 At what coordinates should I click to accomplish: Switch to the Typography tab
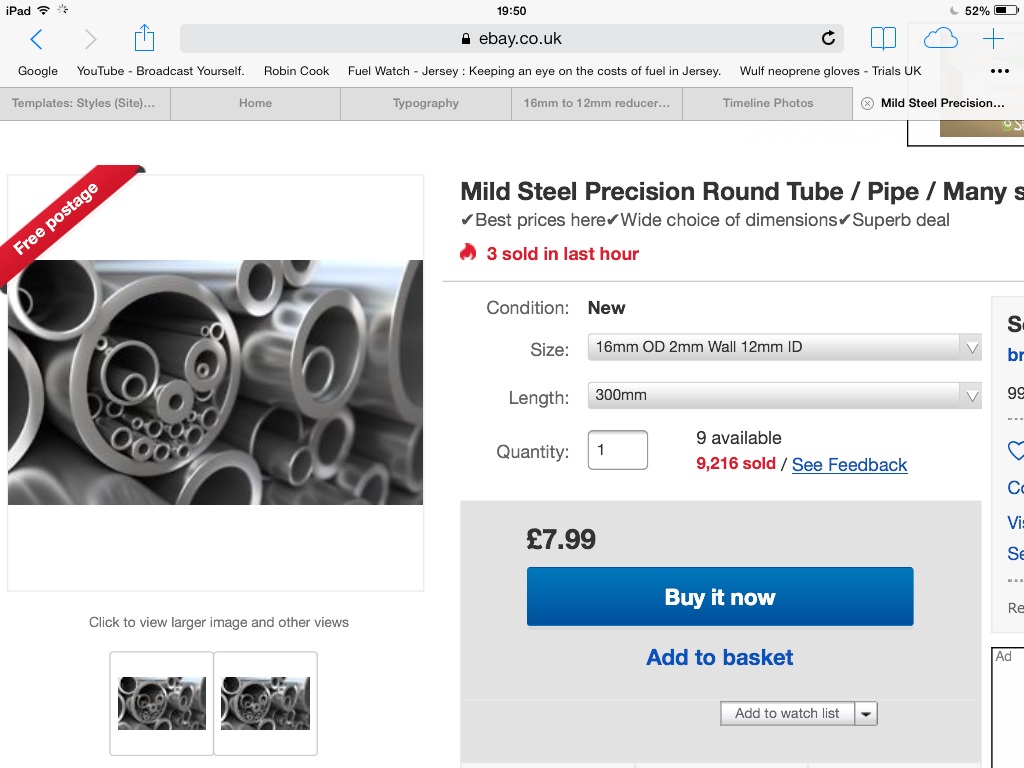coord(426,103)
